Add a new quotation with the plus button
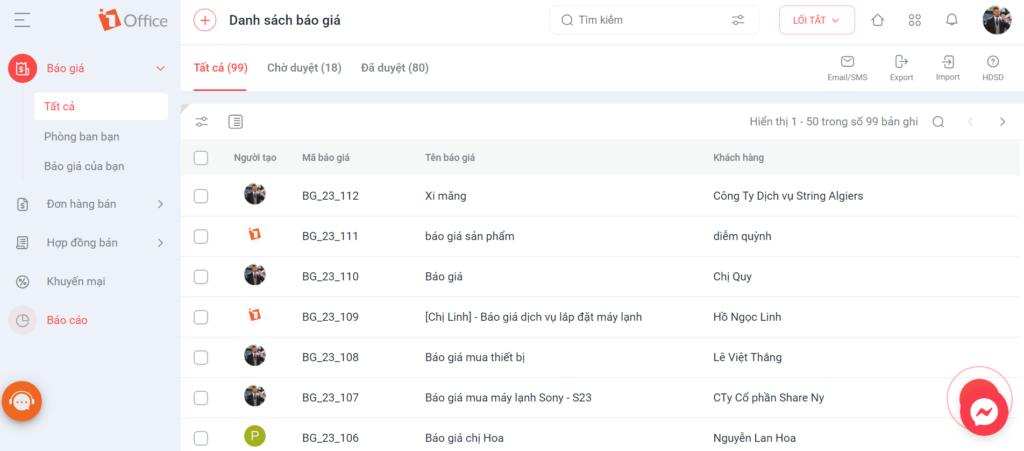Viewport: 1024px width, 451px height. tap(205, 20)
